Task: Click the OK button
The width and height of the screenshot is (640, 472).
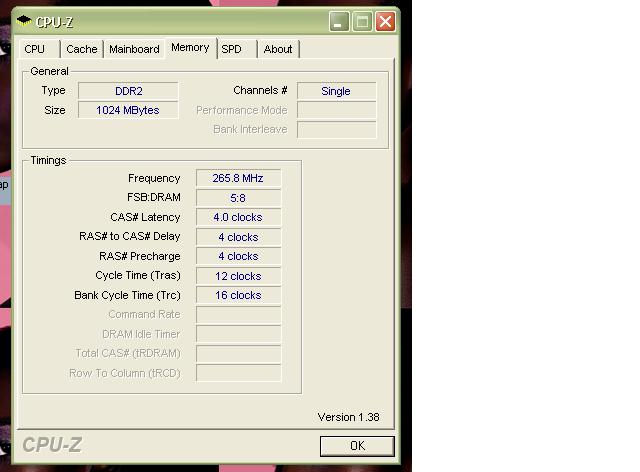Action: (x=357, y=446)
